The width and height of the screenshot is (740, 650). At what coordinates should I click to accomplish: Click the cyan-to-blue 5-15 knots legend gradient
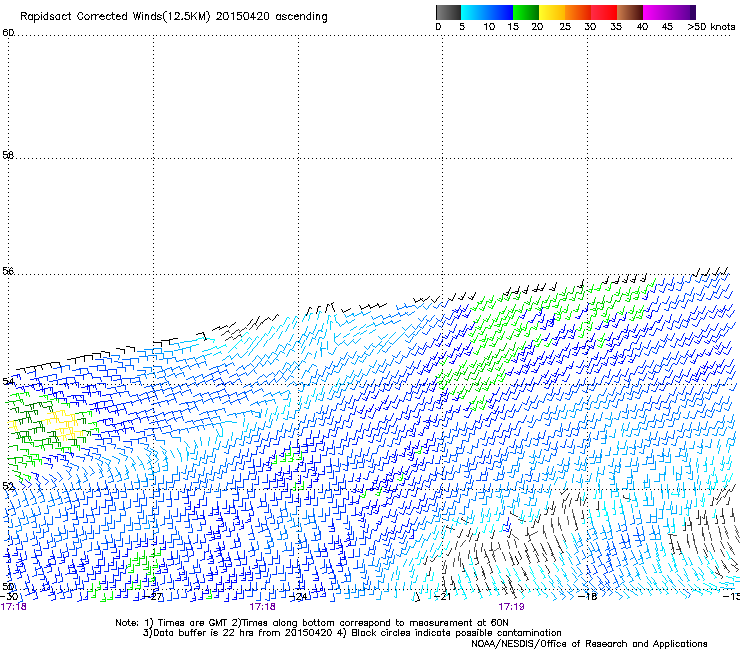(487, 12)
